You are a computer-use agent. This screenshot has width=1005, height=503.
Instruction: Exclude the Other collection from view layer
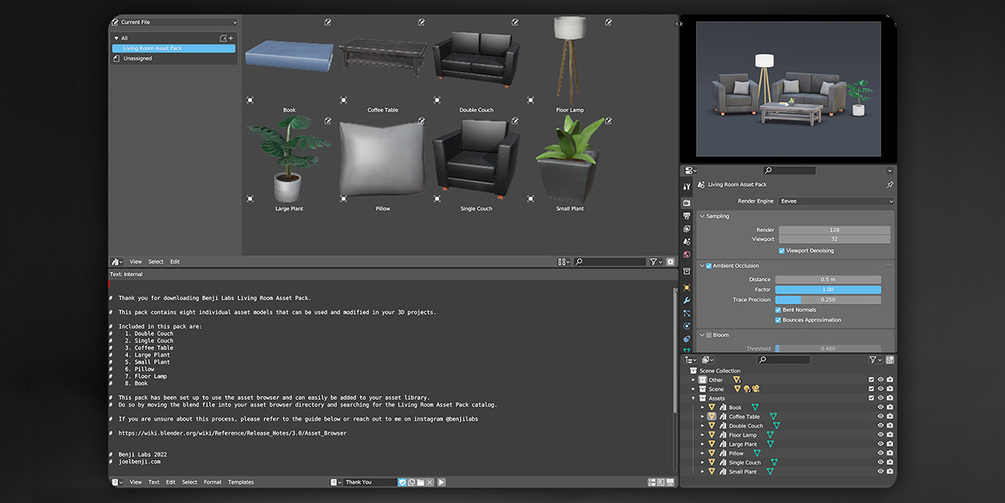tap(871, 380)
